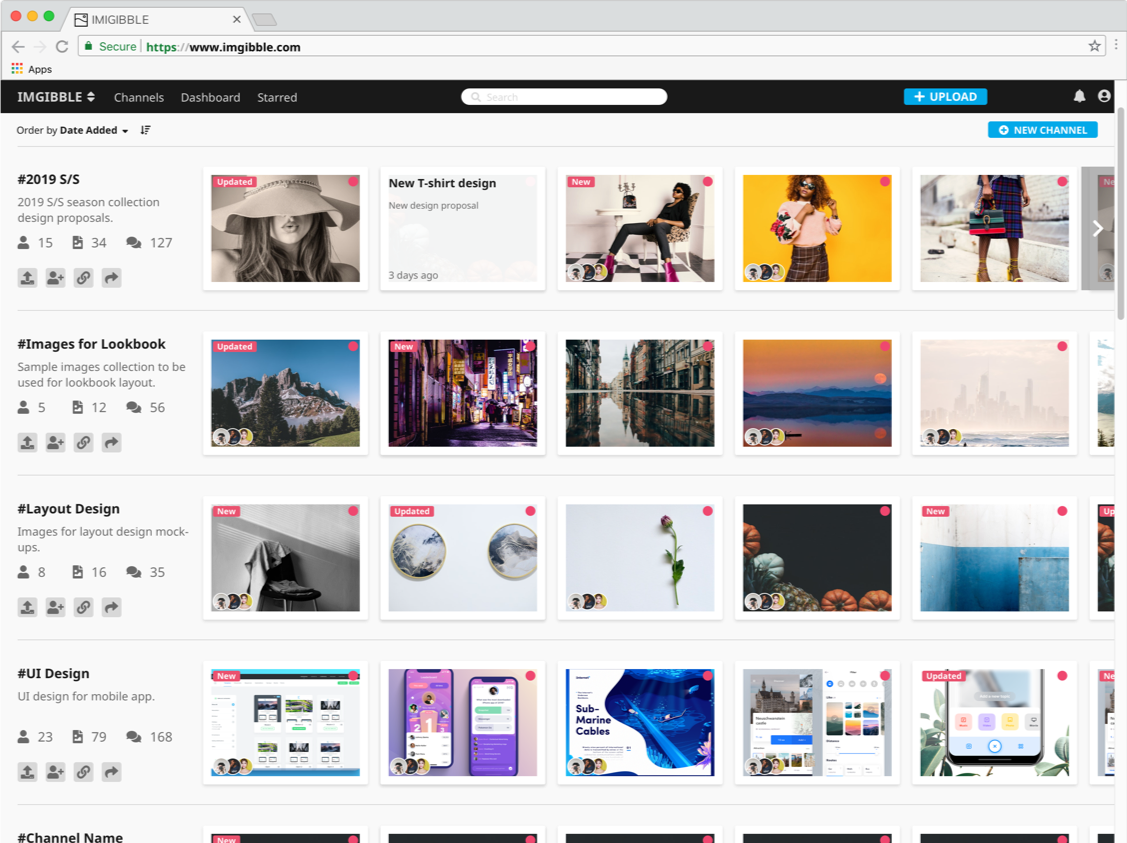The image size is (1127, 843).
Task: Reload the browser page
Action: [x=62, y=47]
